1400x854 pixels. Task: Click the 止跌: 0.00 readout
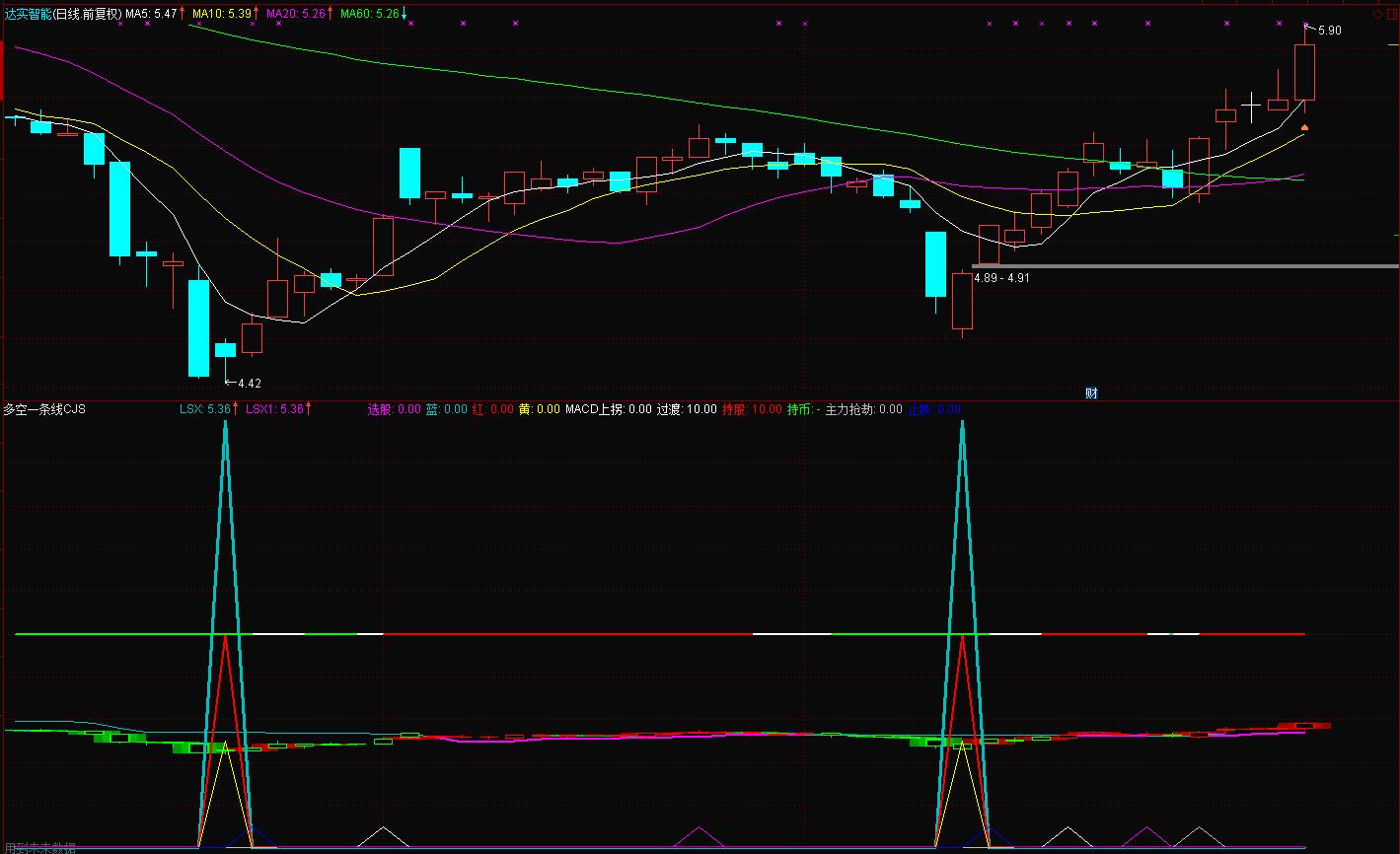tap(933, 409)
